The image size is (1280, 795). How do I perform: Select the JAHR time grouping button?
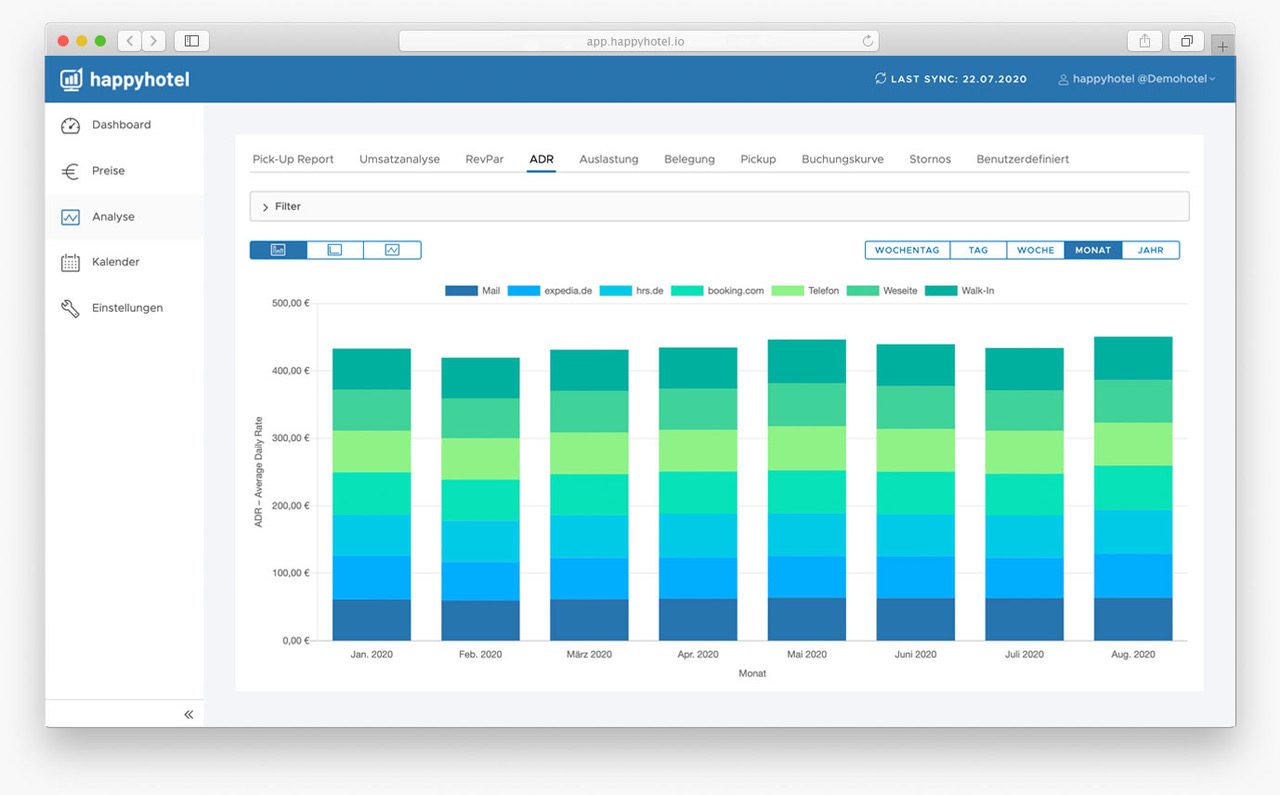(x=1150, y=250)
